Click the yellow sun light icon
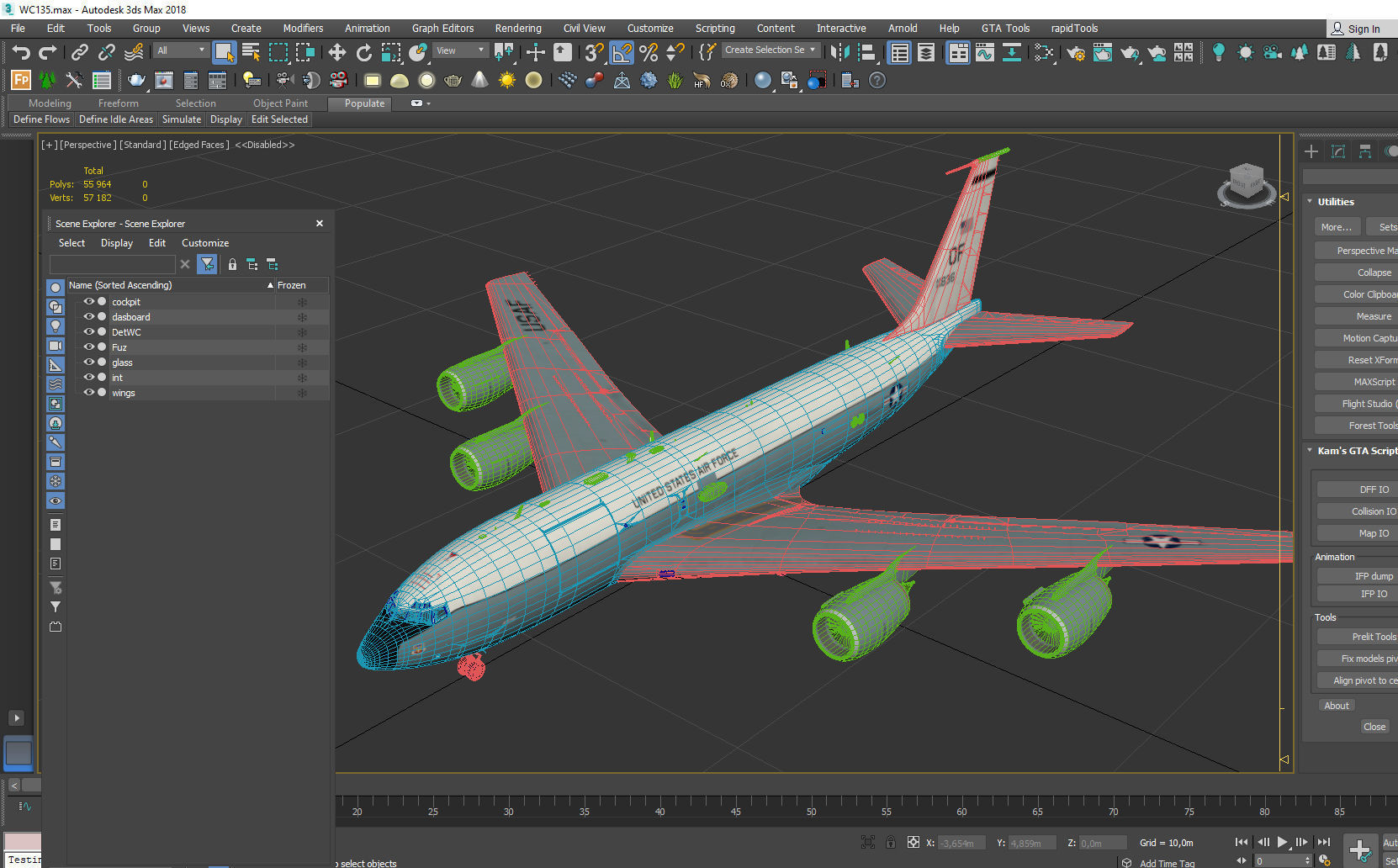 (x=507, y=81)
